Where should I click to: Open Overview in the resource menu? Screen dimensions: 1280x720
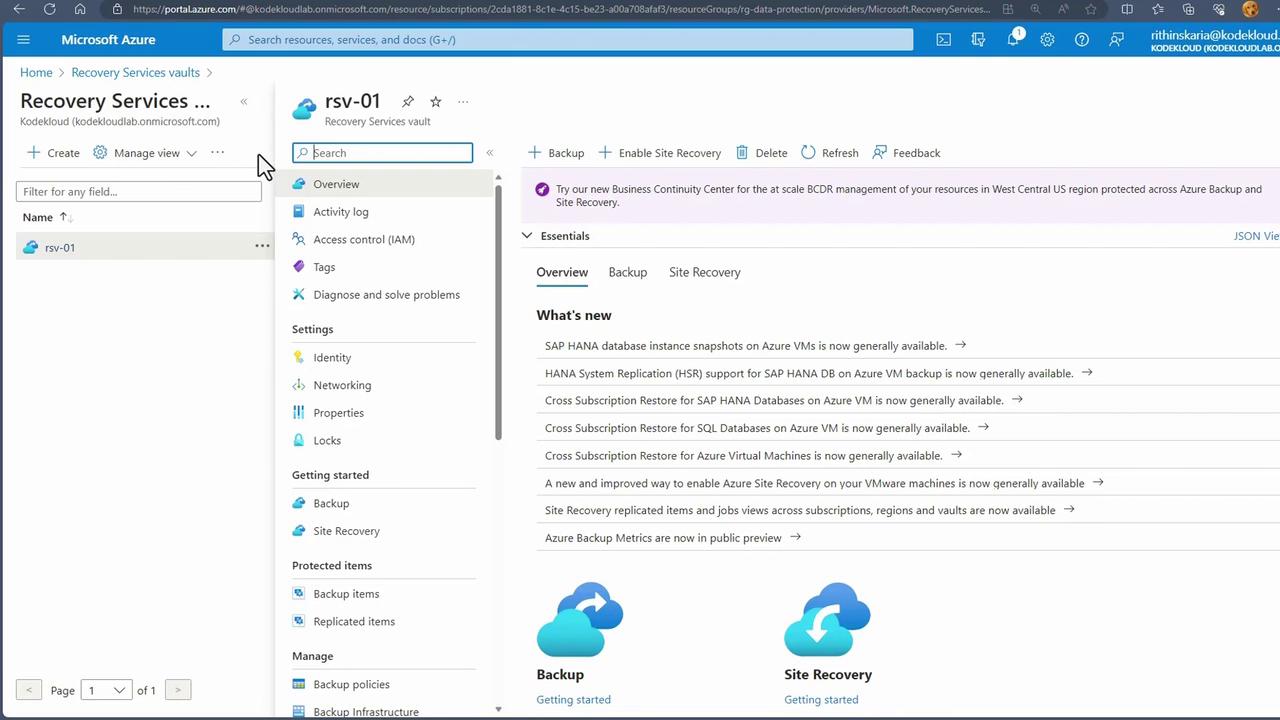(x=384, y=184)
